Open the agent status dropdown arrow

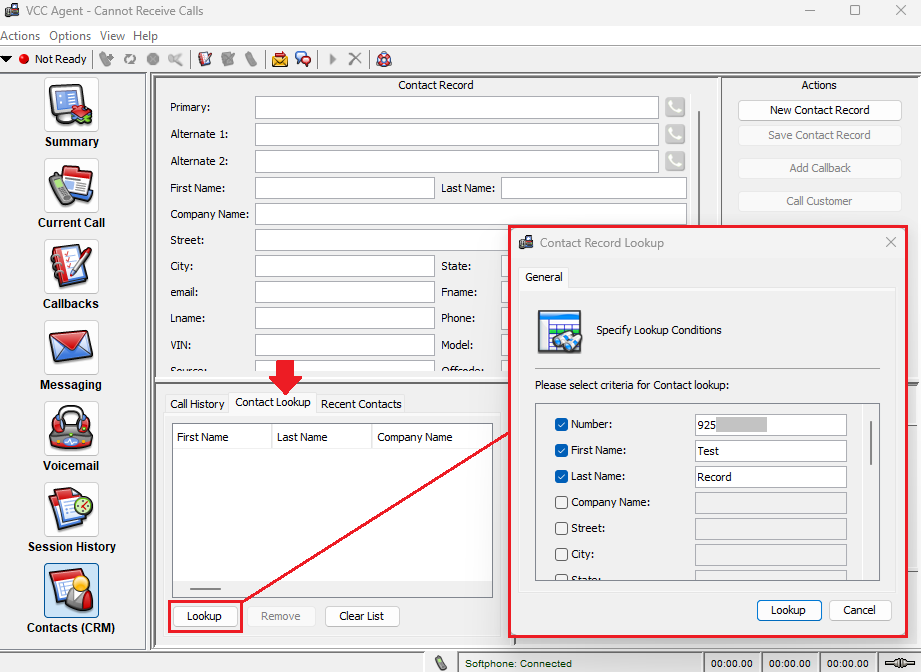pyautogui.click(x=6, y=59)
